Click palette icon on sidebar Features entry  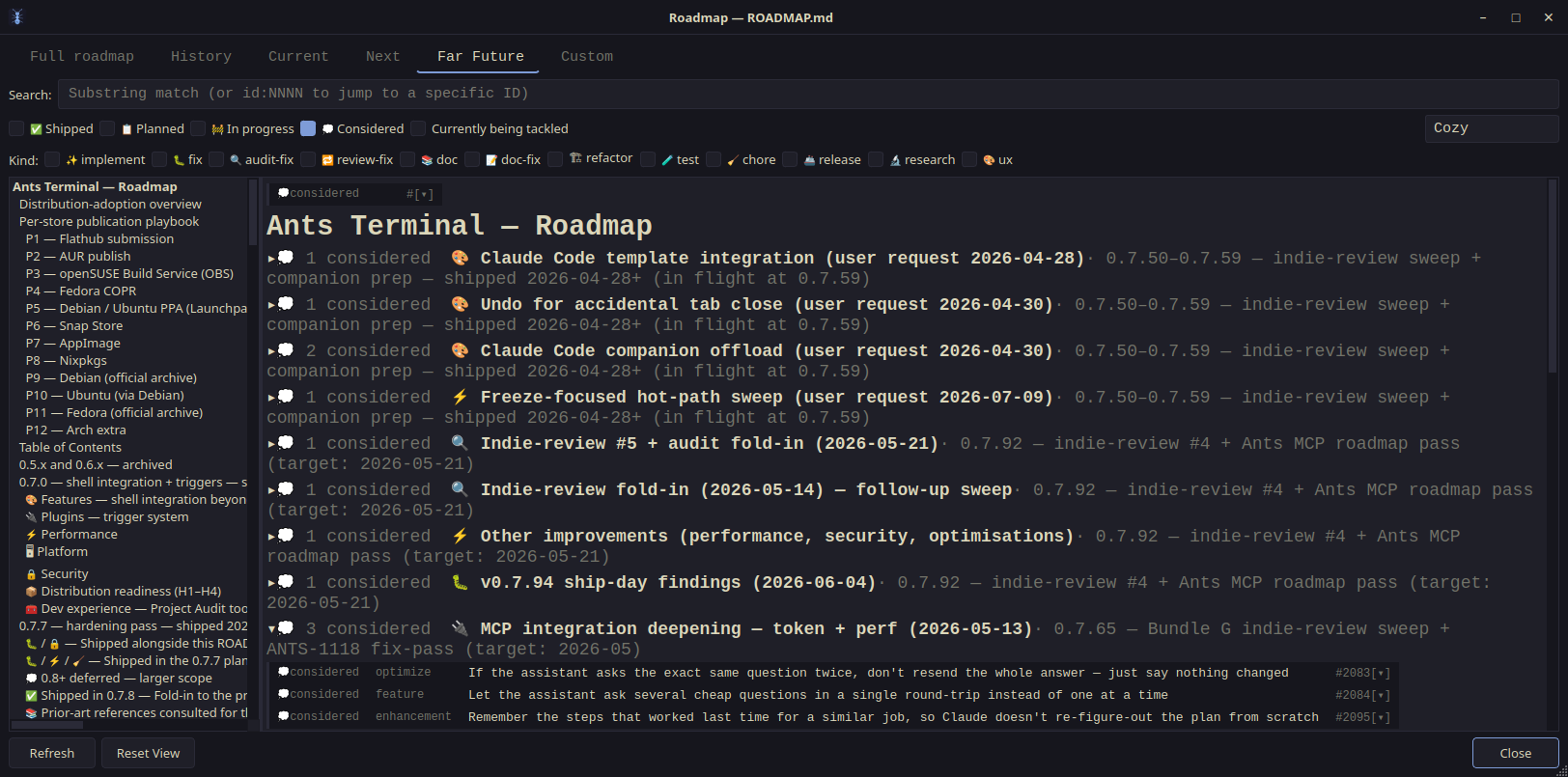(31, 500)
